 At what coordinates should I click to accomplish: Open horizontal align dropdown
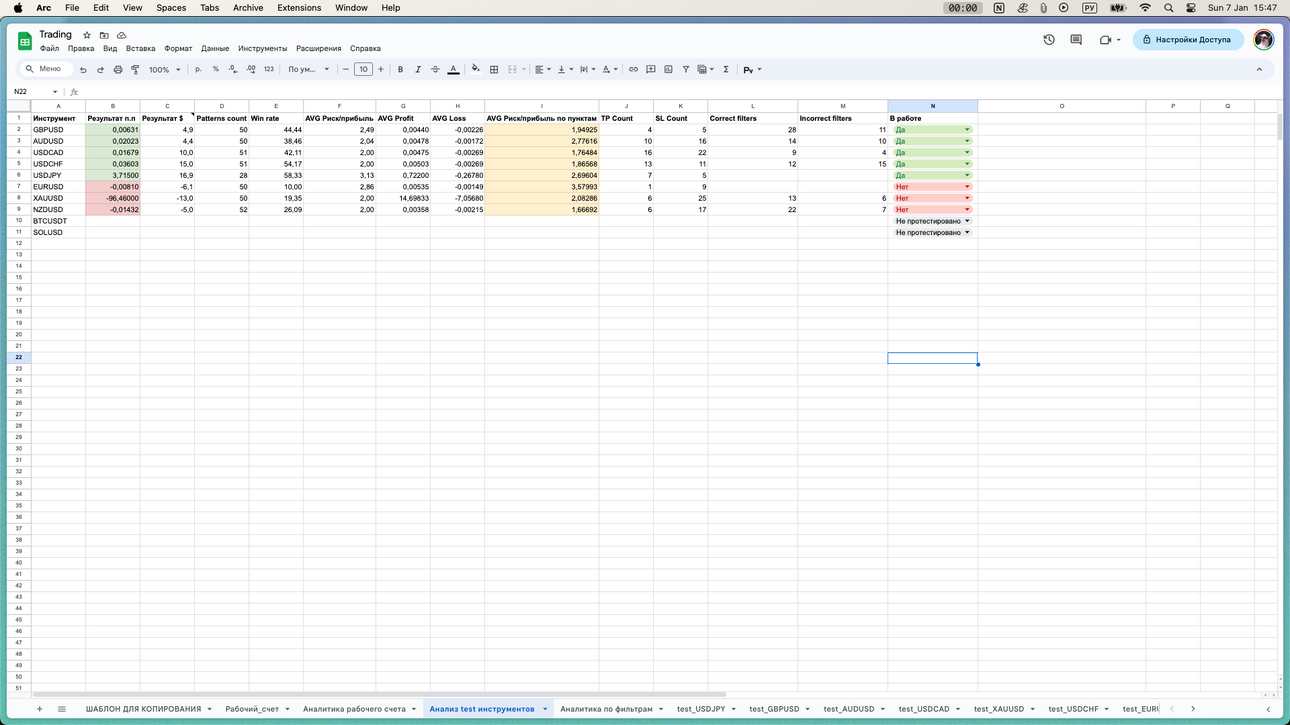[x=543, y=70]
